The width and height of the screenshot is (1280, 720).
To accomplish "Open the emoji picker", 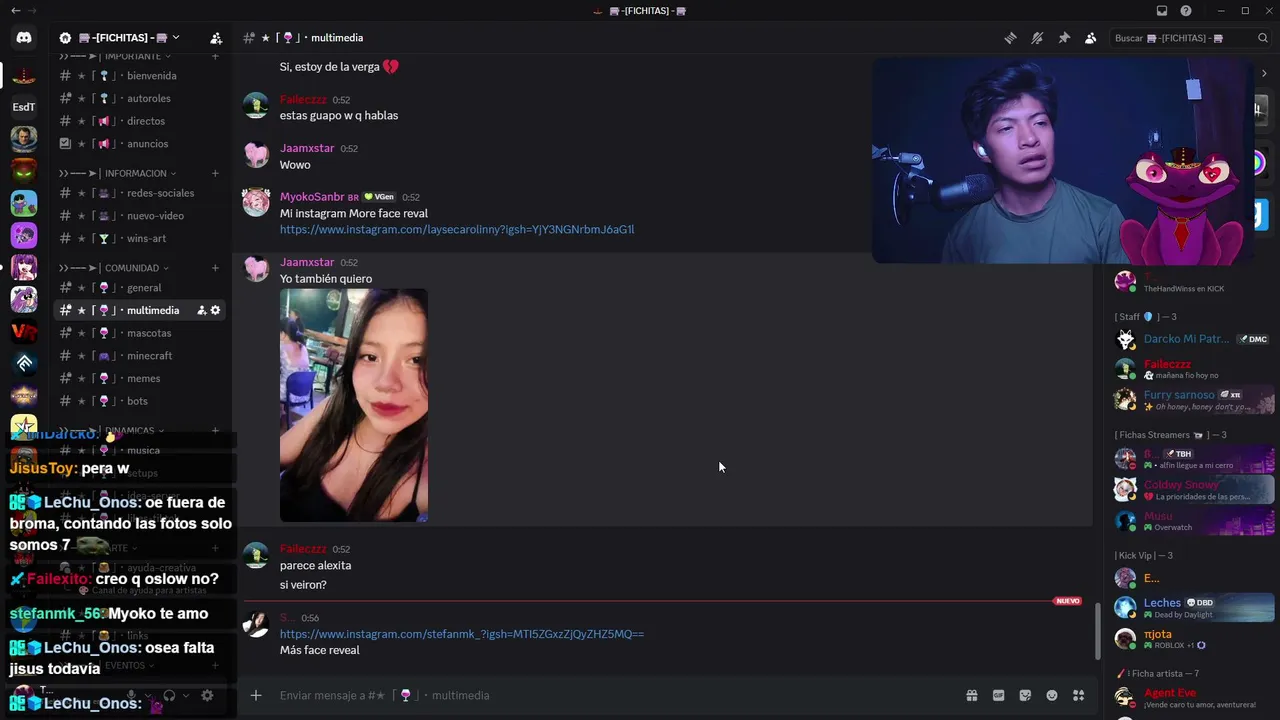I will [x=1052, y=695].
